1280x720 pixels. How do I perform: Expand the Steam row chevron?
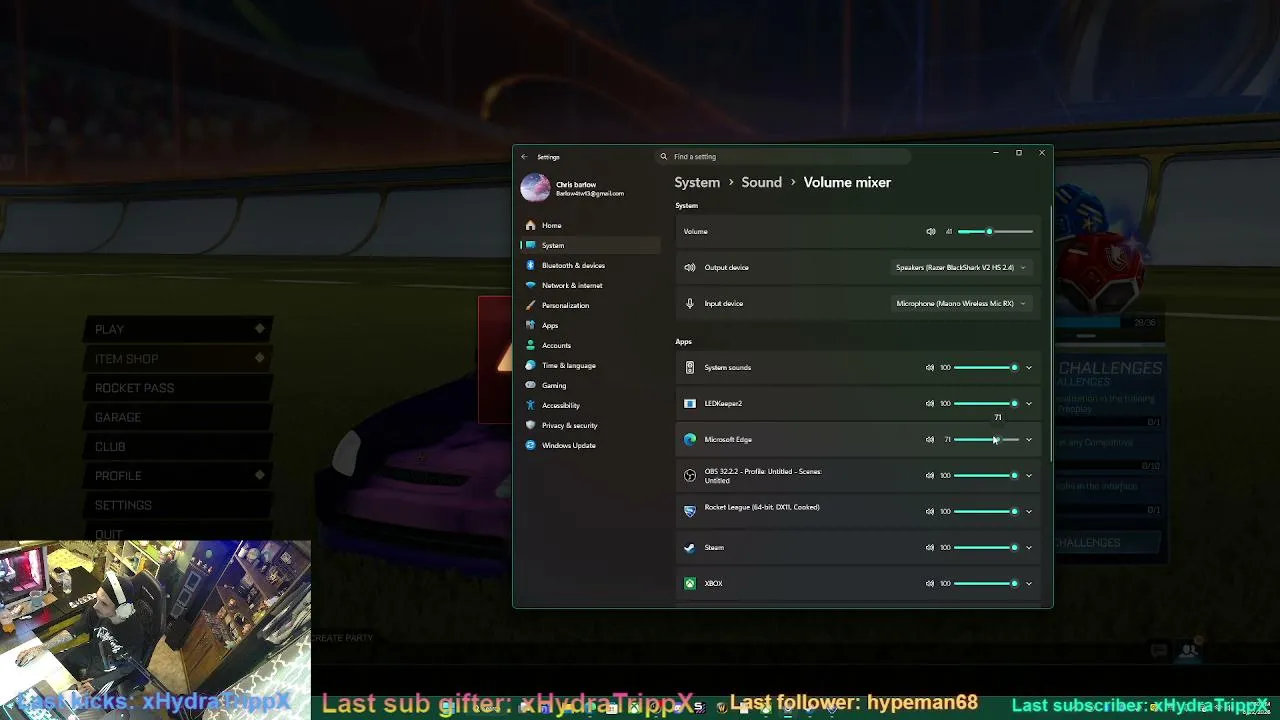(x=1029, y=548)
